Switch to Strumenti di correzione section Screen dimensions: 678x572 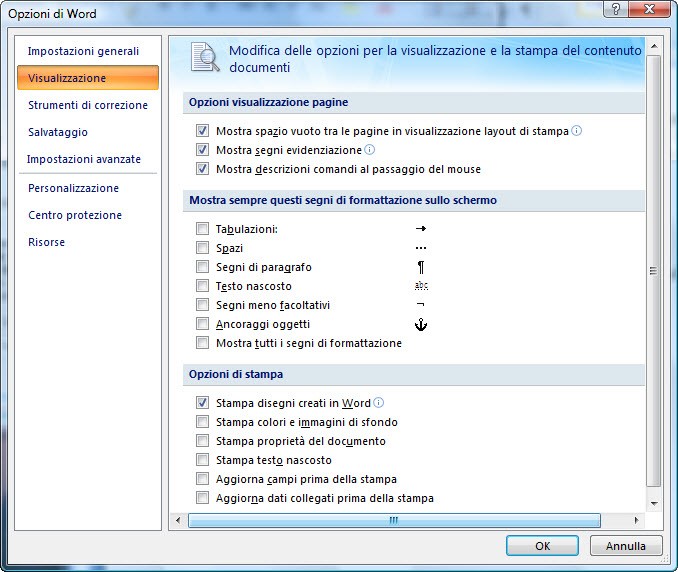[x=88, y=105]
